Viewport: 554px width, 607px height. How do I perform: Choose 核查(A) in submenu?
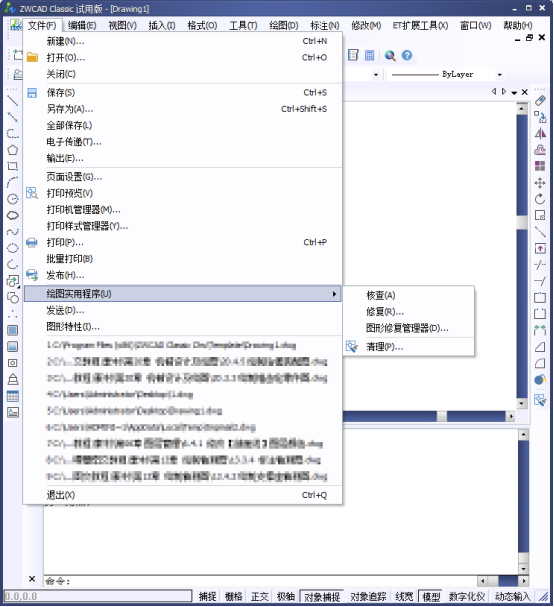(409, 295)
